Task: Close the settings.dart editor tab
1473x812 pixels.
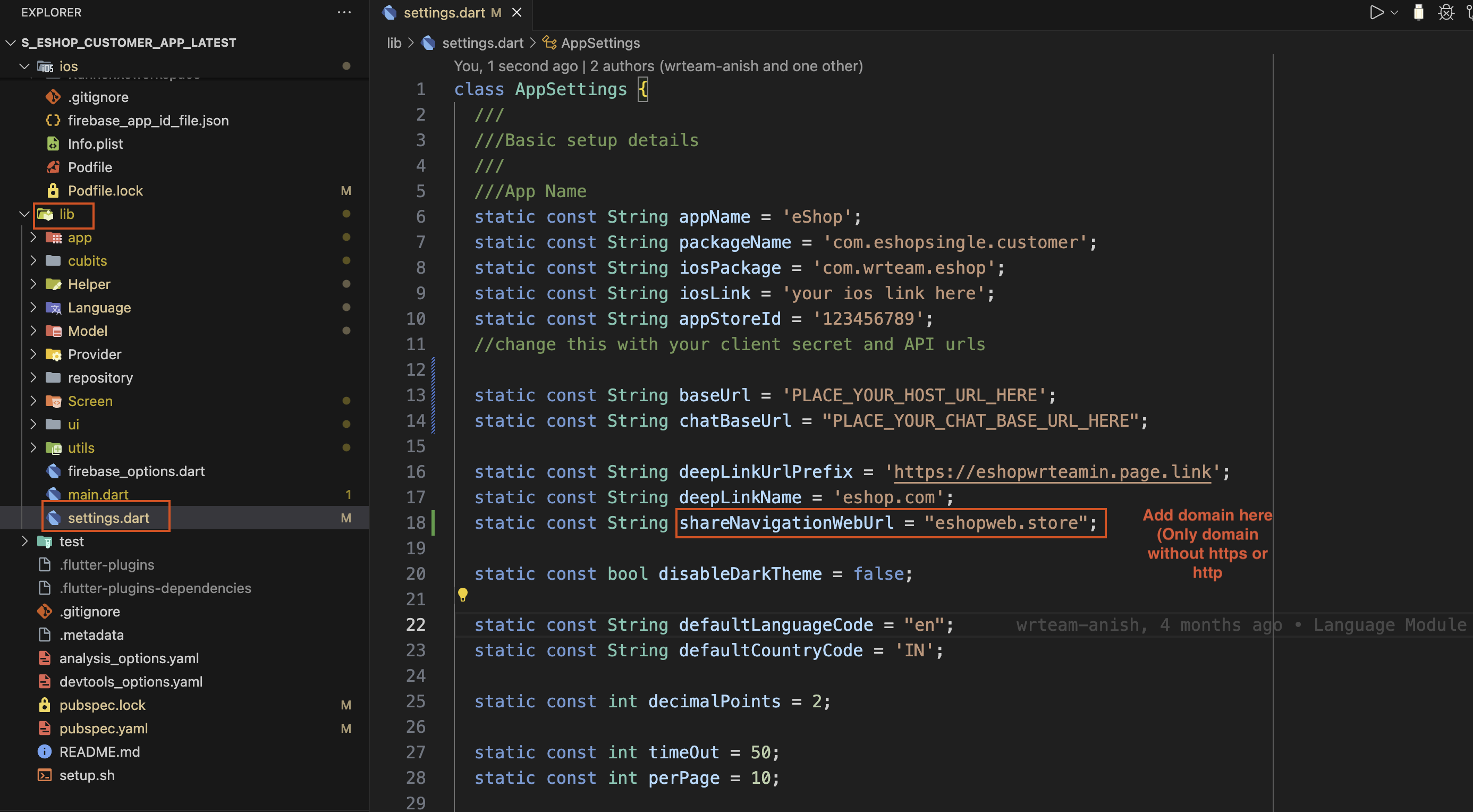Action: click(517, 13)
